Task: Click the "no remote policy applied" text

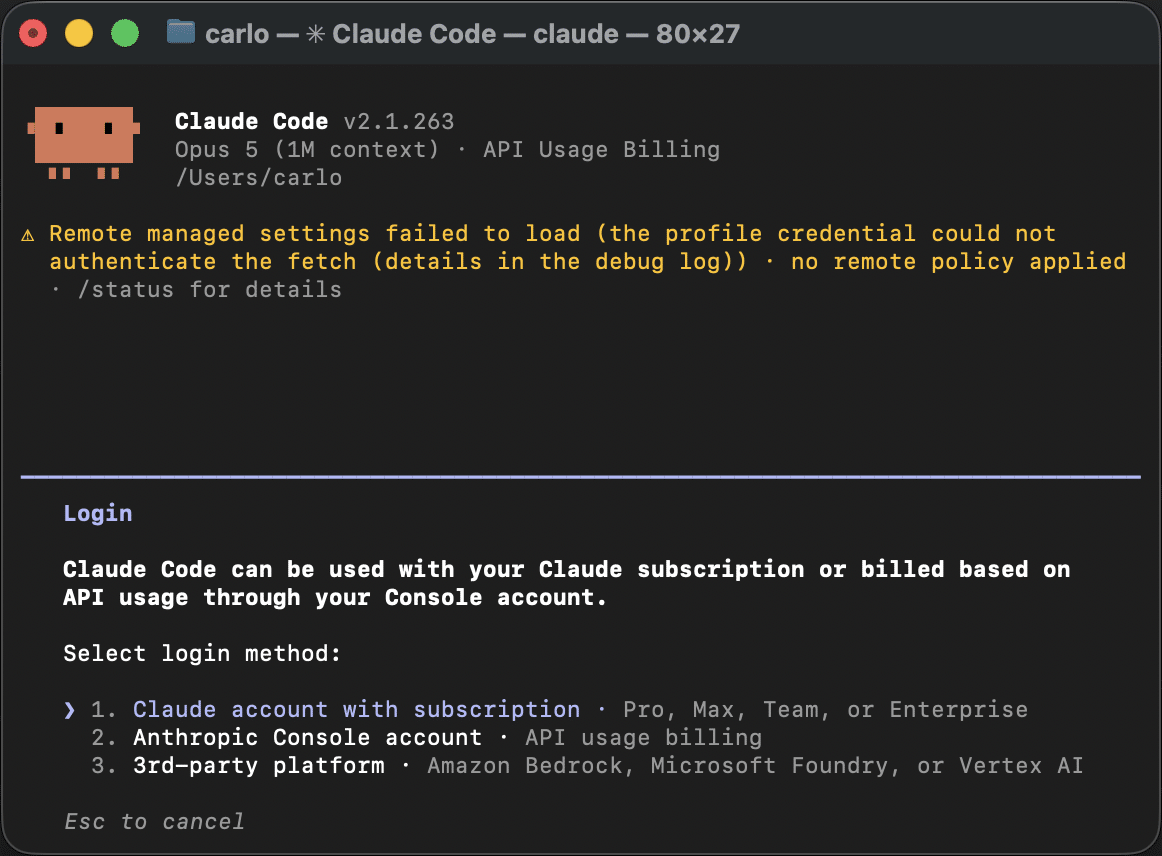Action: click(958, 262)
